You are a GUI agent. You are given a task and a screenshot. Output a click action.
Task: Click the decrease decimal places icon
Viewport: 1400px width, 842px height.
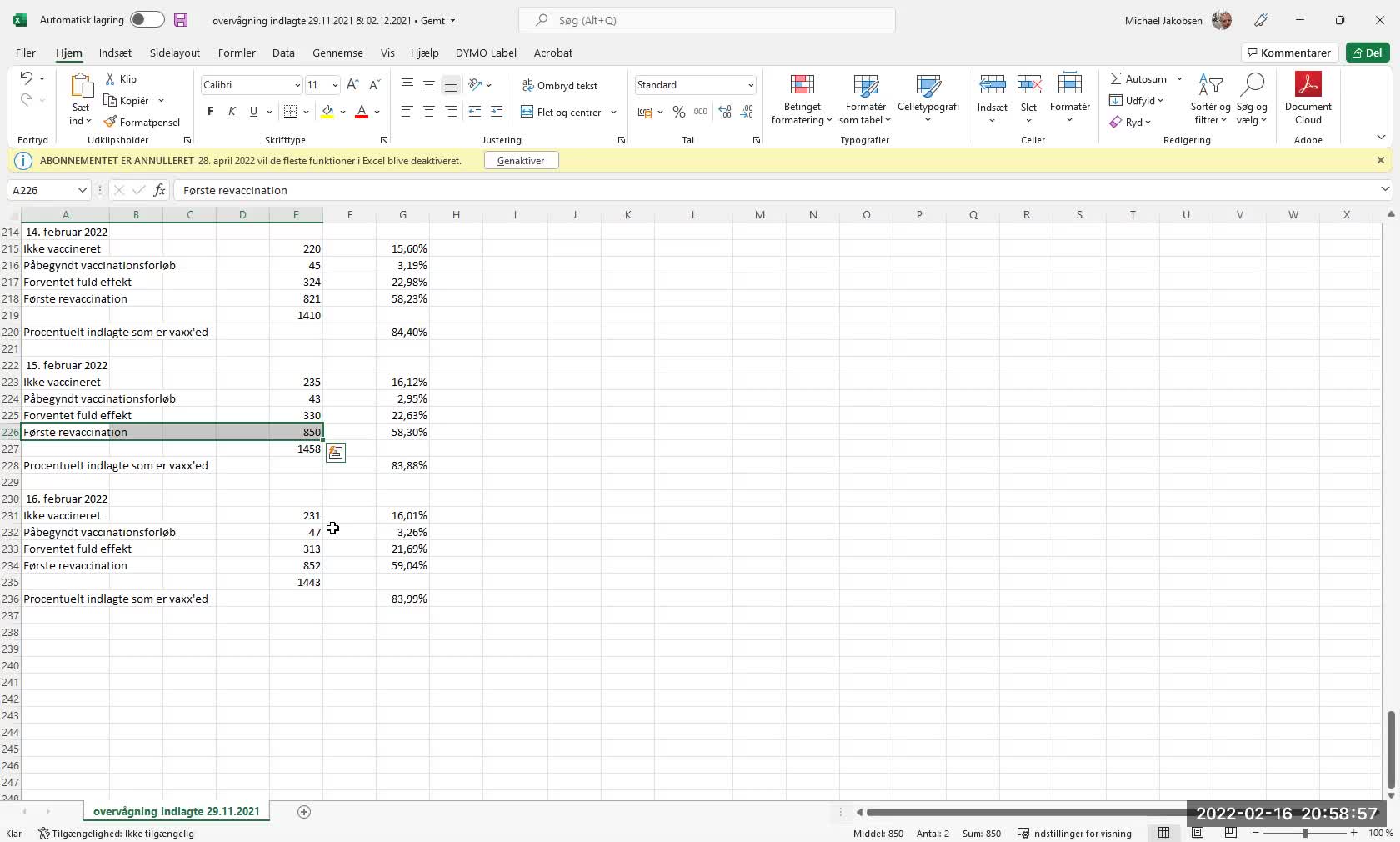(x=747, y=112)
